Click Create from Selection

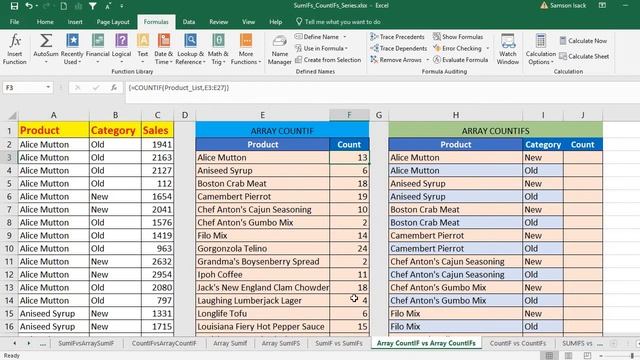(x=328, y=60)
